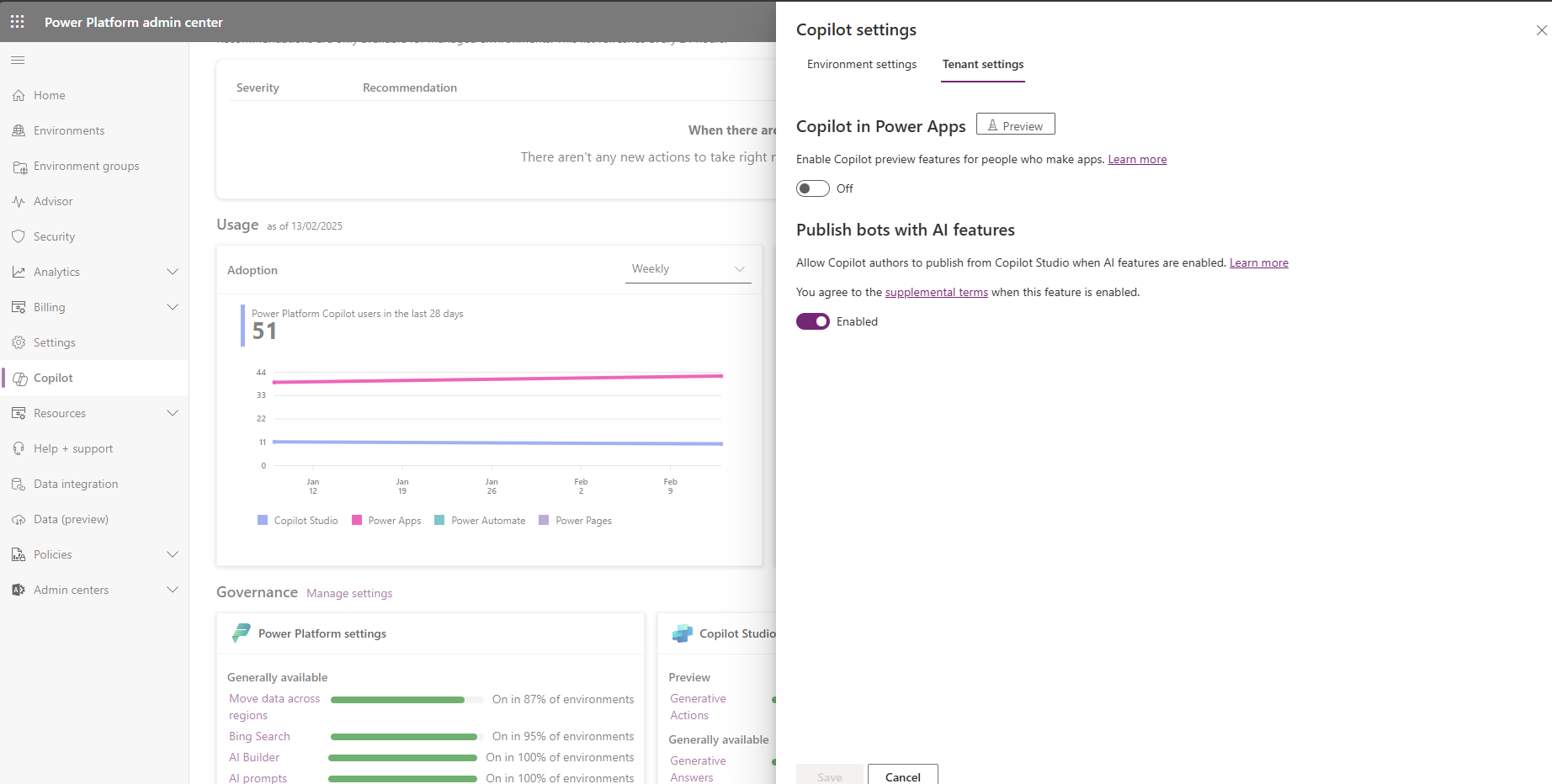Click Learn more link for Power Apps Copilot
Viewport: 1552px width, 784px height.
1137,159
